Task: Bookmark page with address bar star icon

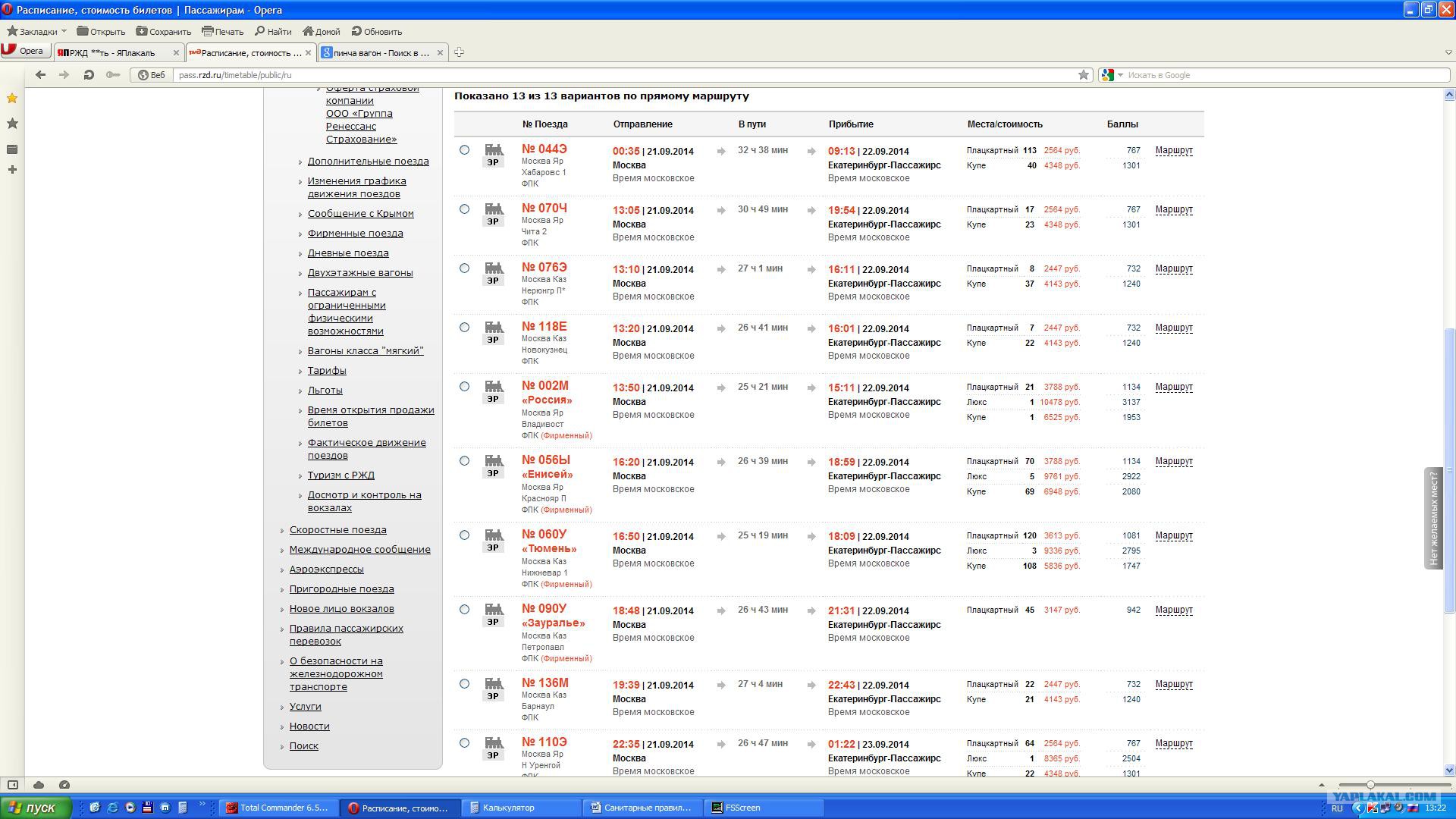Action: tap(1084, 75)
